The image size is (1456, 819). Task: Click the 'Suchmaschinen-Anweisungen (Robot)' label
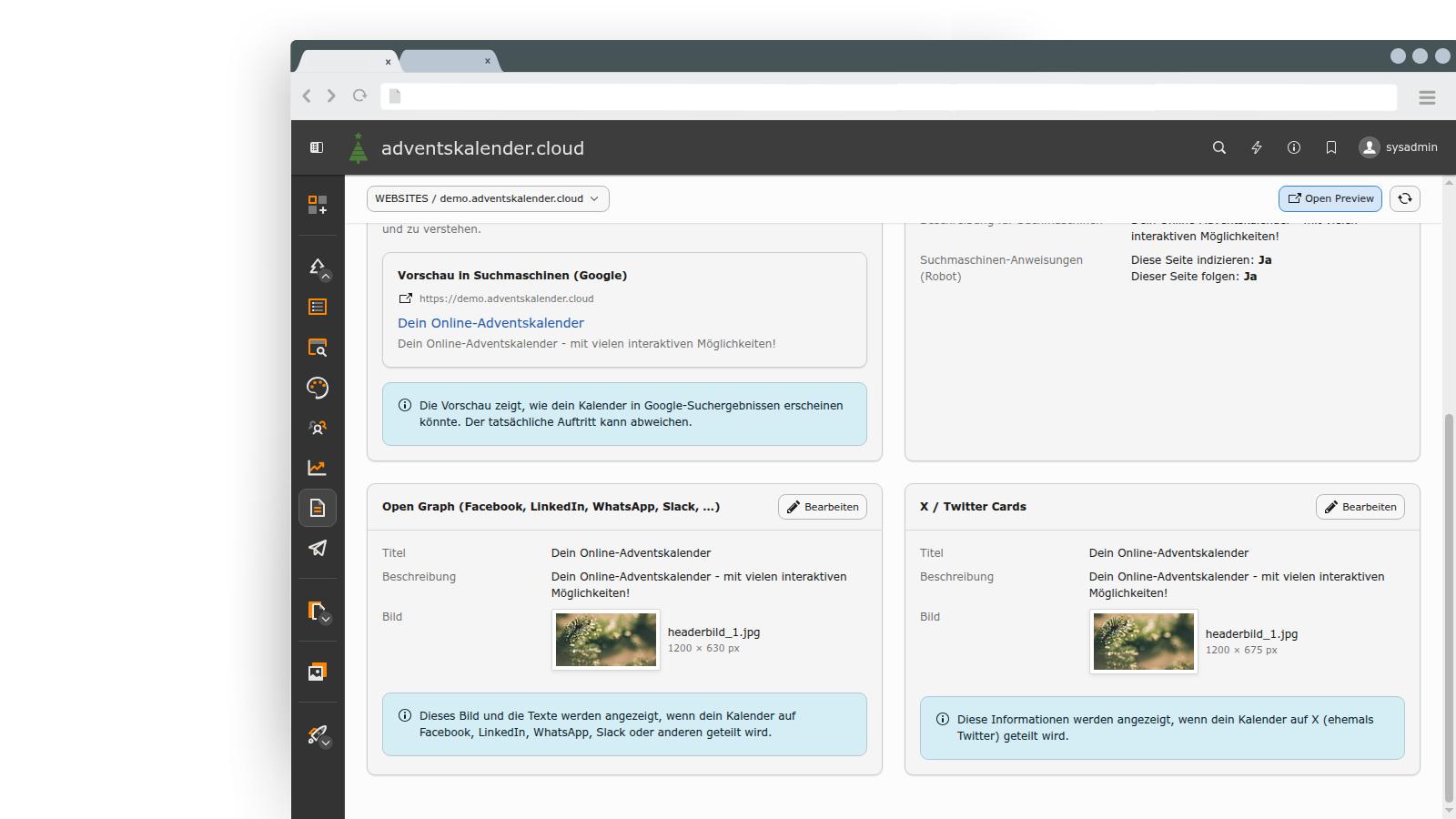pyautogui.click(x=1001, y=268)
